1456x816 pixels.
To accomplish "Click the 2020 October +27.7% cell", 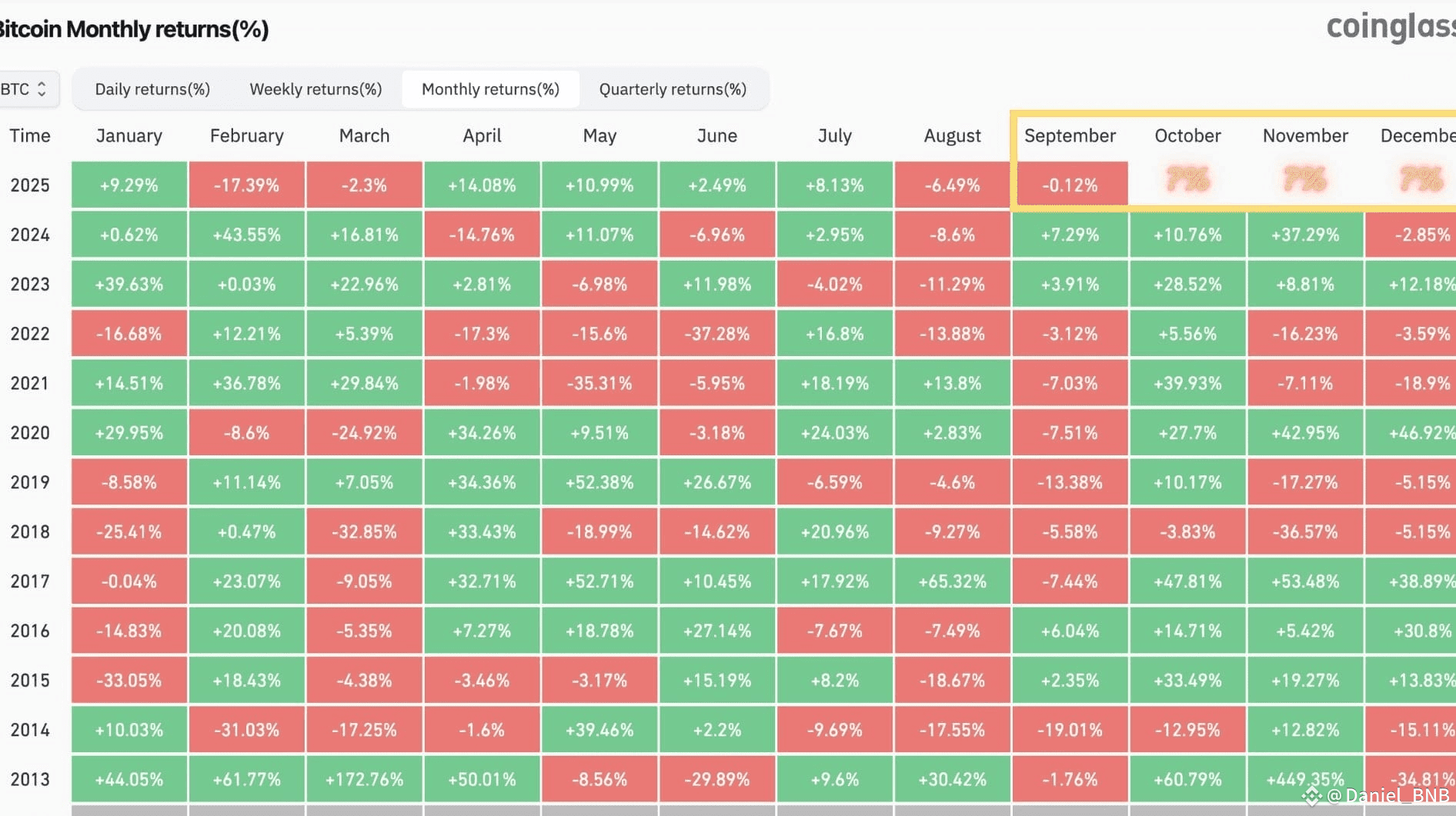I will (1187, 433).
